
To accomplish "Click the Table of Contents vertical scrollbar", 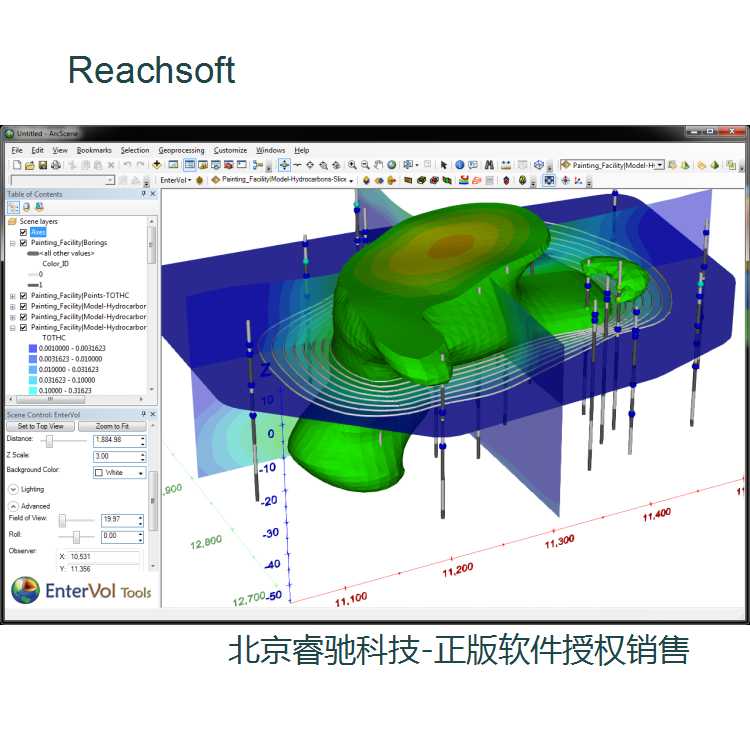I will 152,304.
